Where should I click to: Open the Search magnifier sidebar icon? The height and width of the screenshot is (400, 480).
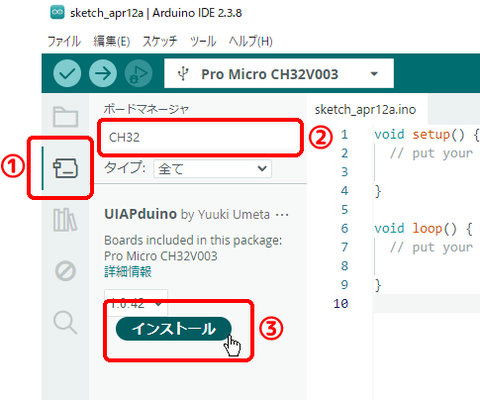[65, 322]
